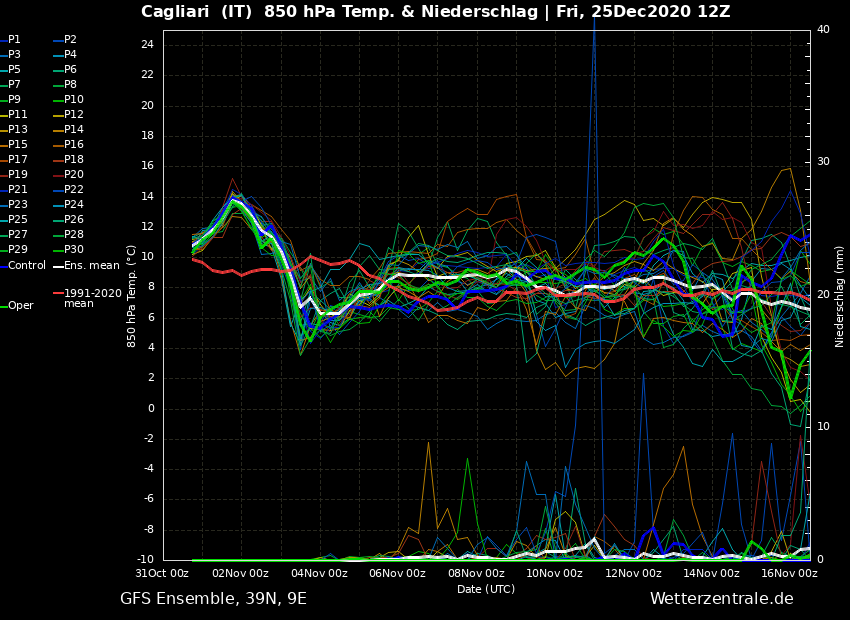Click the 850 hPa Temp. axis label

pos(132,296)
